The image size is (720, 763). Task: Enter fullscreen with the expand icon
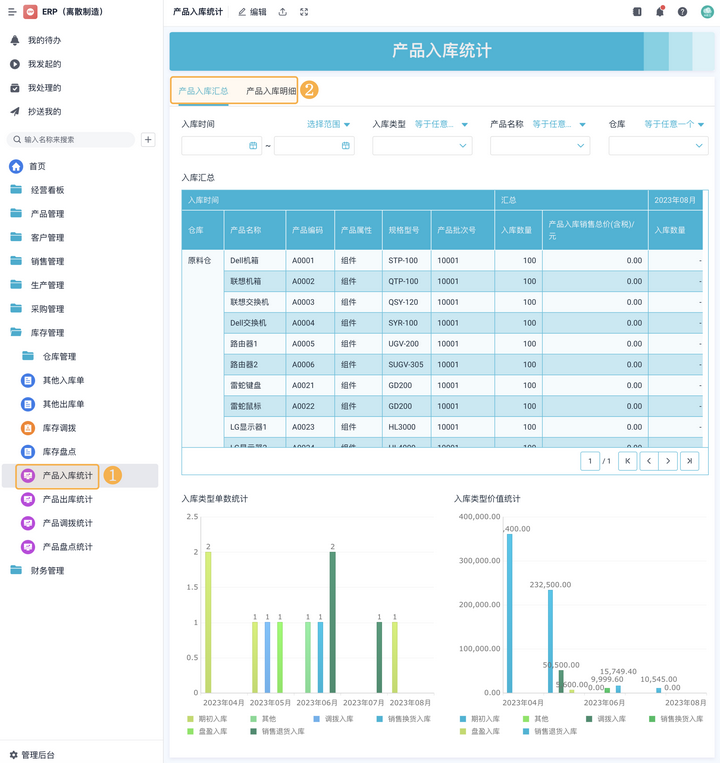pos(304,12)
